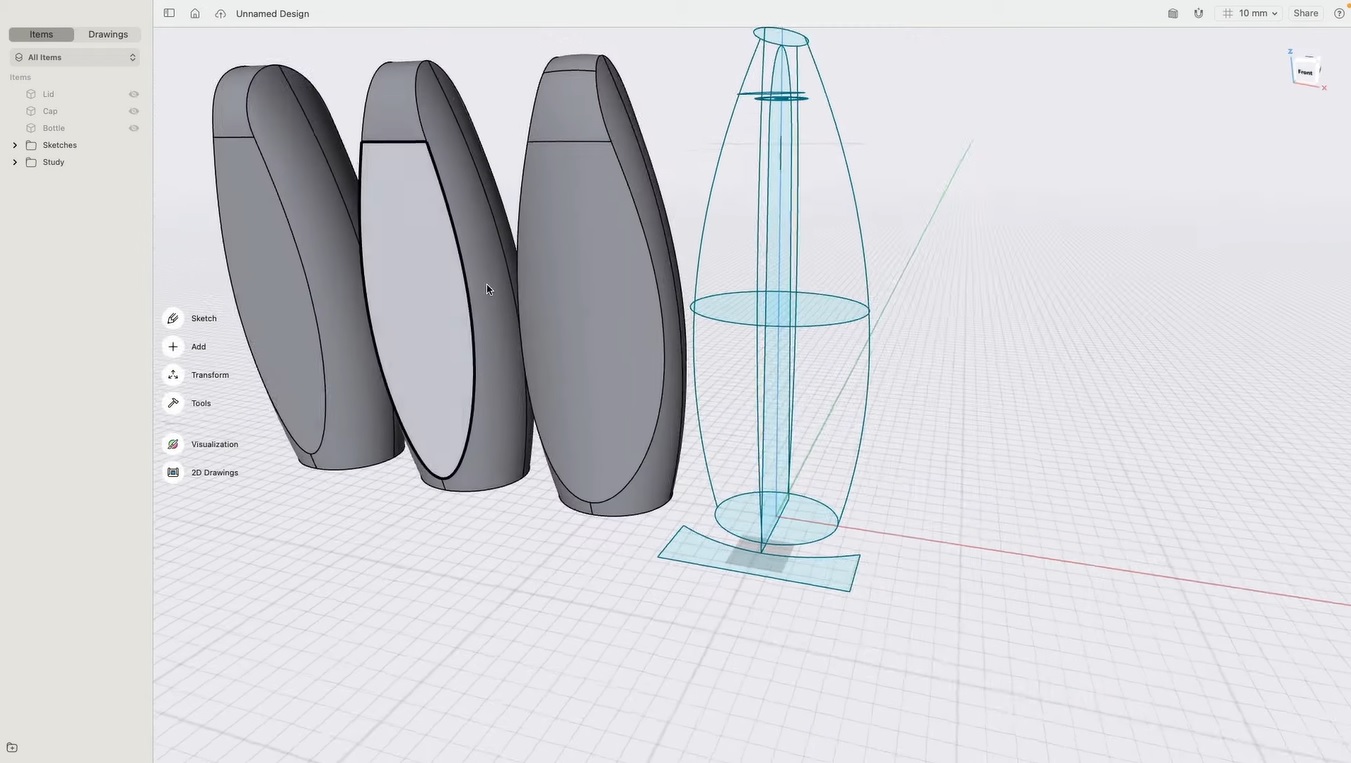Expand the Sketches folder
Viewport: 1351px width, 763px height.
(x=14, y=144)
